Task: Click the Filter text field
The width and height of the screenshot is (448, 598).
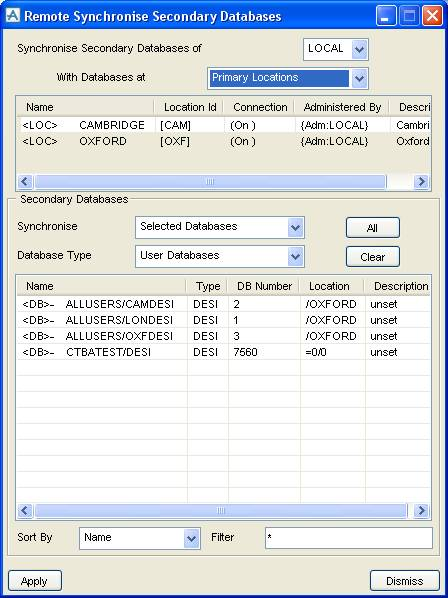Action: pyautogui.click(x=349, y=538)
